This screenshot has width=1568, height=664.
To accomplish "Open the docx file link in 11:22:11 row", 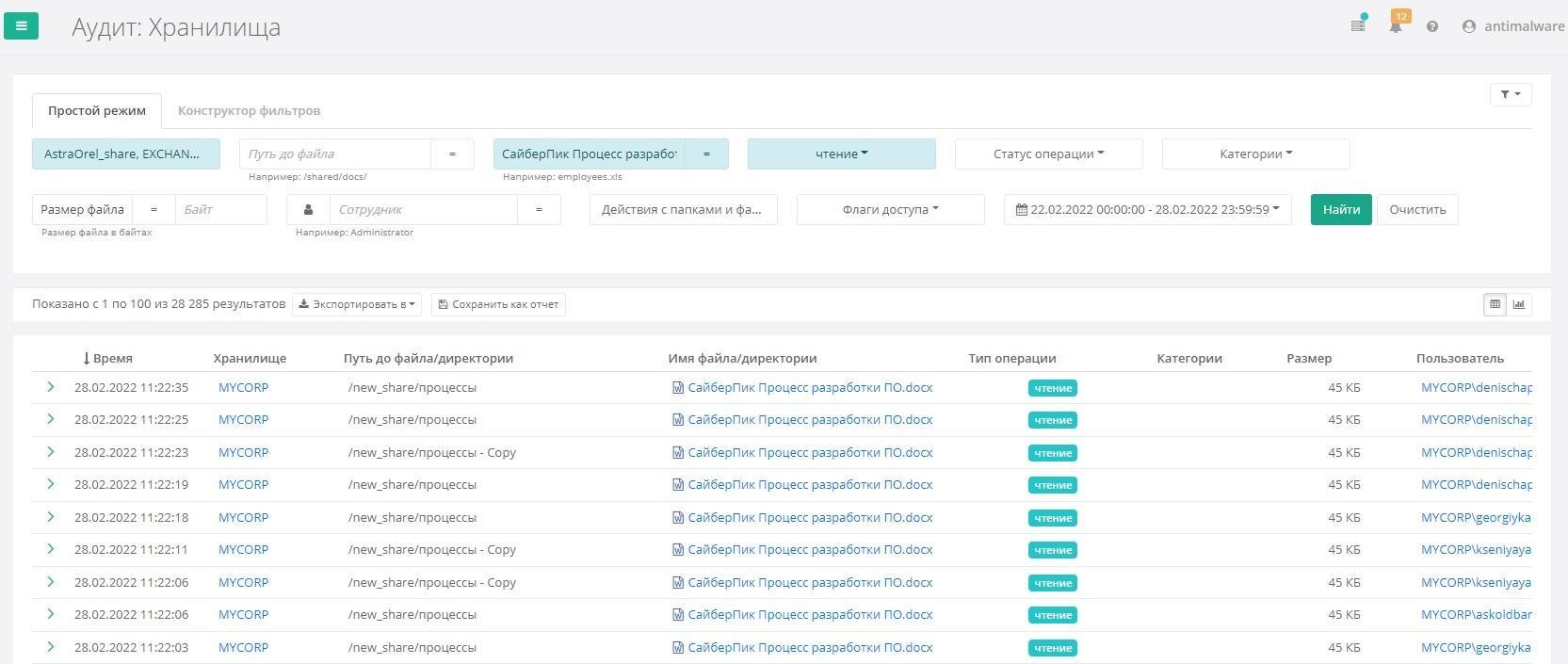I will pyautogui.click(x=810, y=549).
